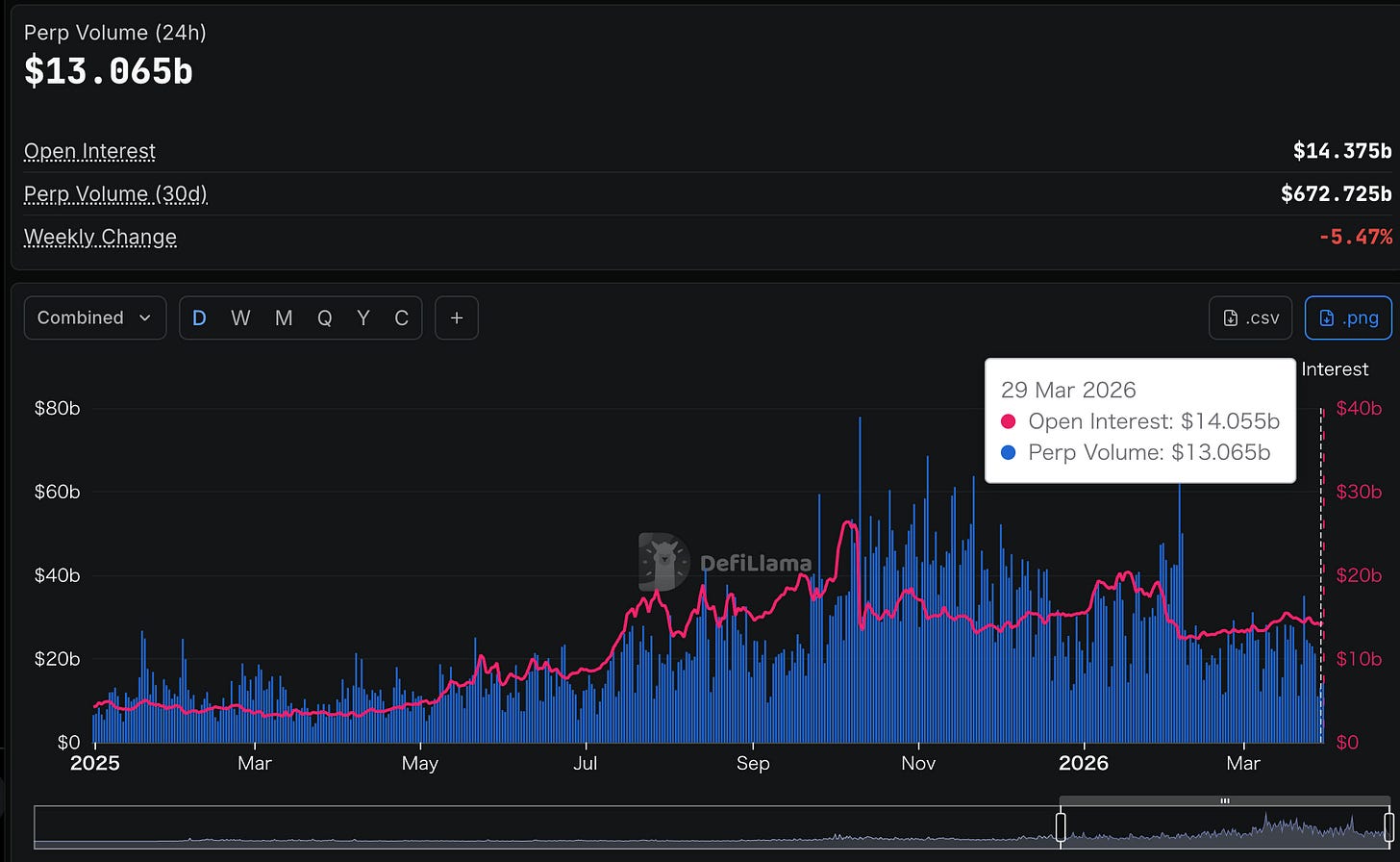Open the Weekly Change label

pyautogui.click(x=100, y=237)
